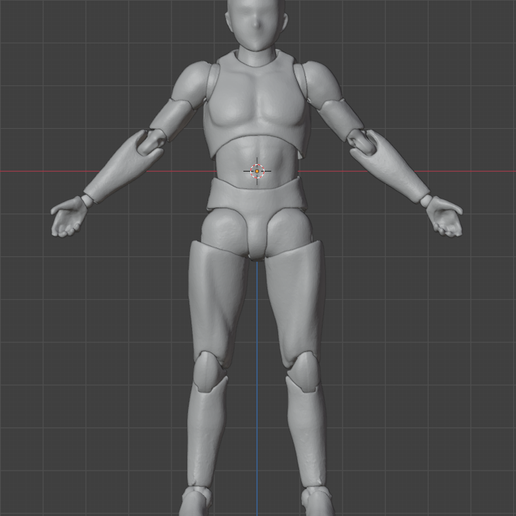This screenshot has height=516, width=516.
Task: Click the mannequin's crotch piece between the hips
Action: pyautogui.click(x=257, y=233)
